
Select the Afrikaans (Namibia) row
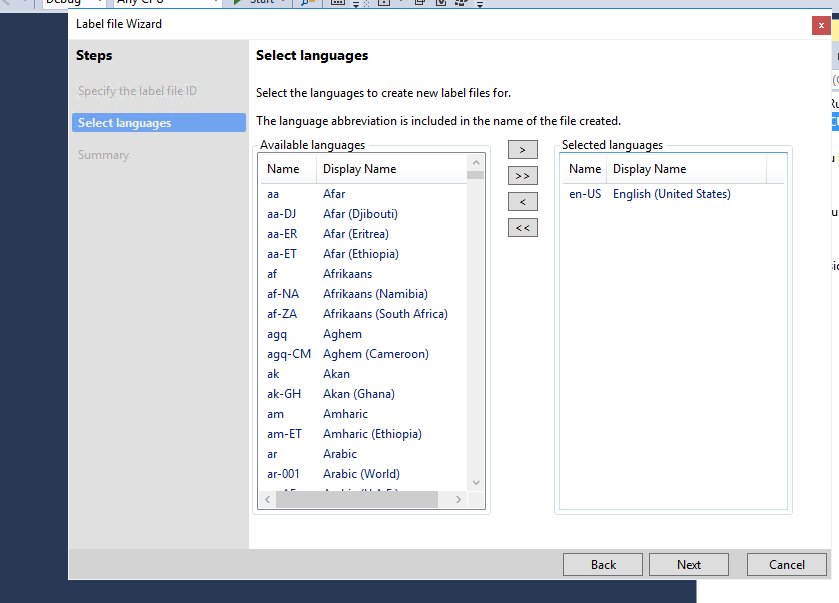pos(364,294)
